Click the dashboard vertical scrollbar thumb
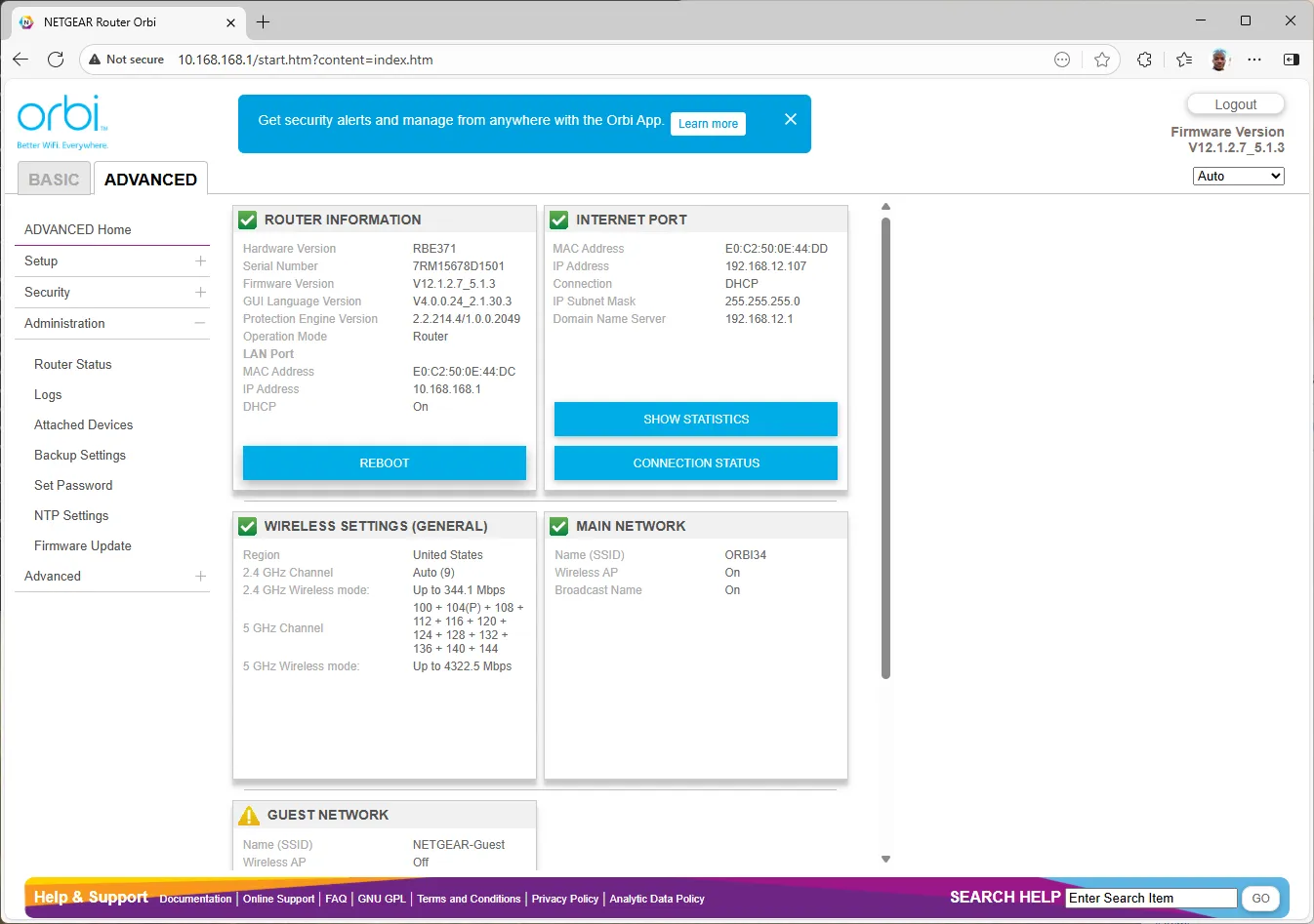 pos(885,448)
